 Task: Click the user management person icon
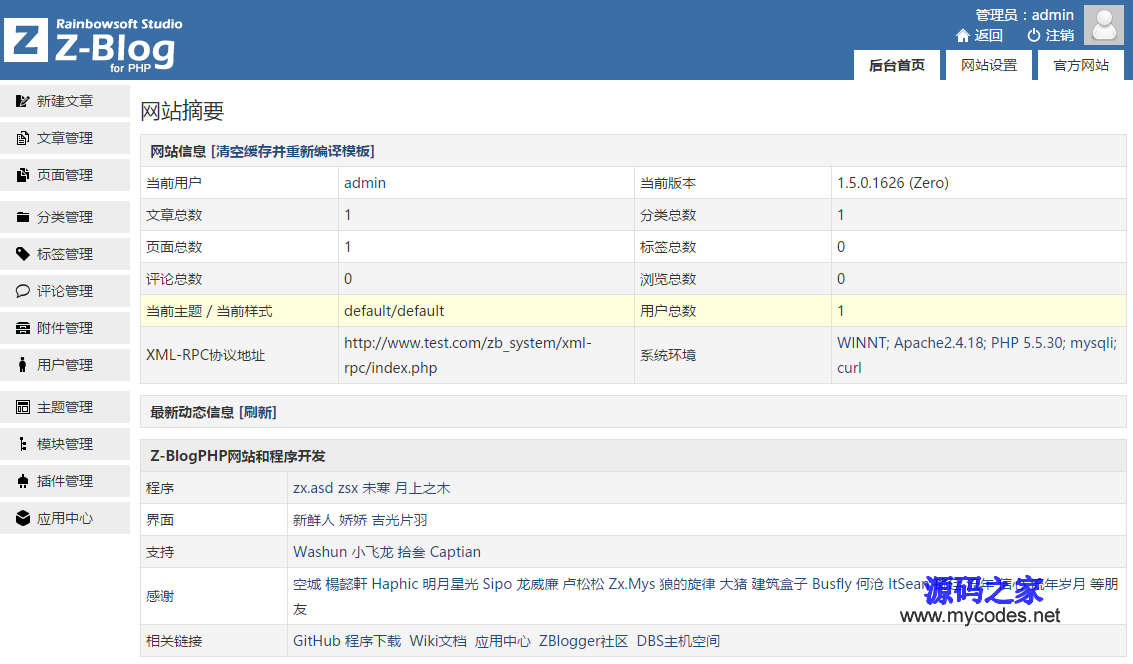click(x=23, y=365)
